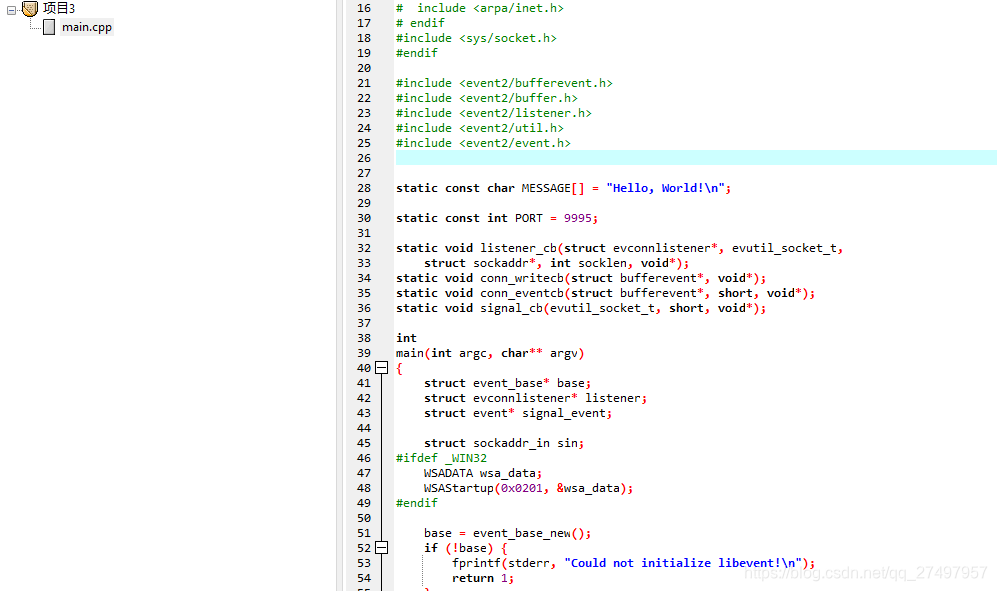The image size is (997, 591).
Task: Click listener_cb on line 32
Action: 518,248
